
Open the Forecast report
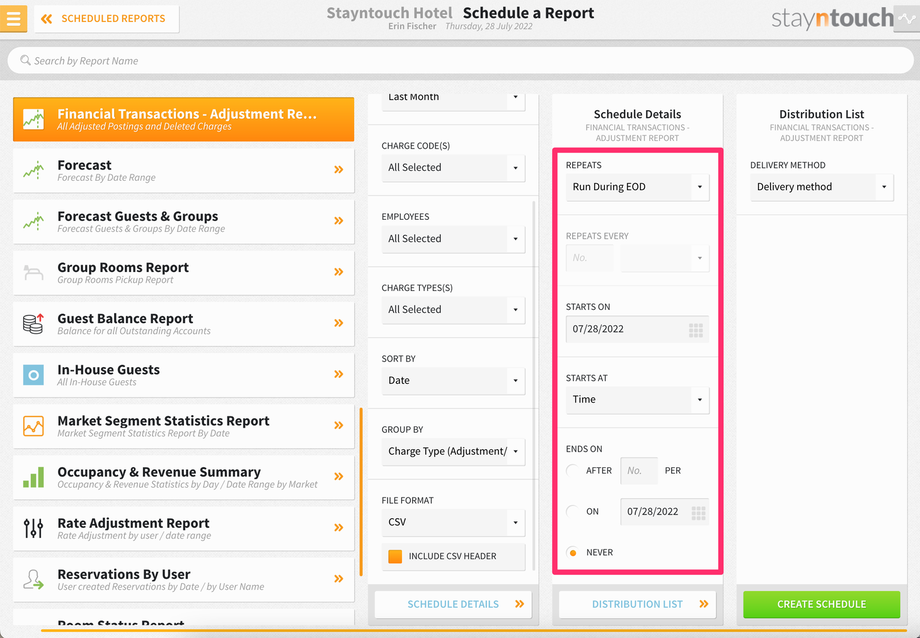coord(184,170)
